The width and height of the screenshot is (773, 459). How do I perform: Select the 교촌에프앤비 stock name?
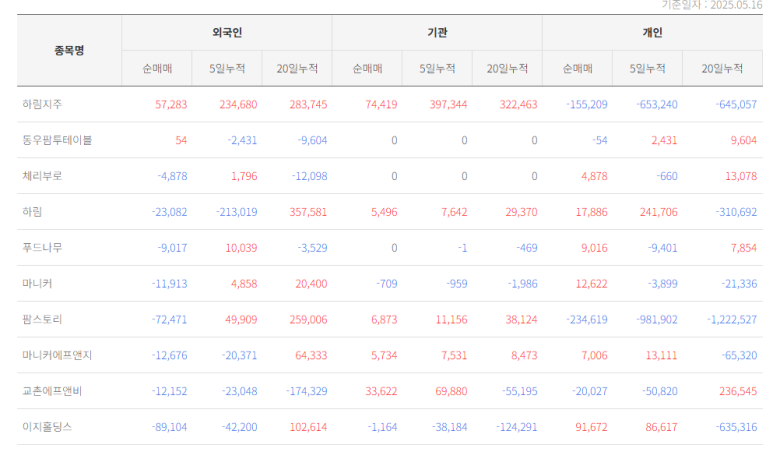(x=52, y=391)
